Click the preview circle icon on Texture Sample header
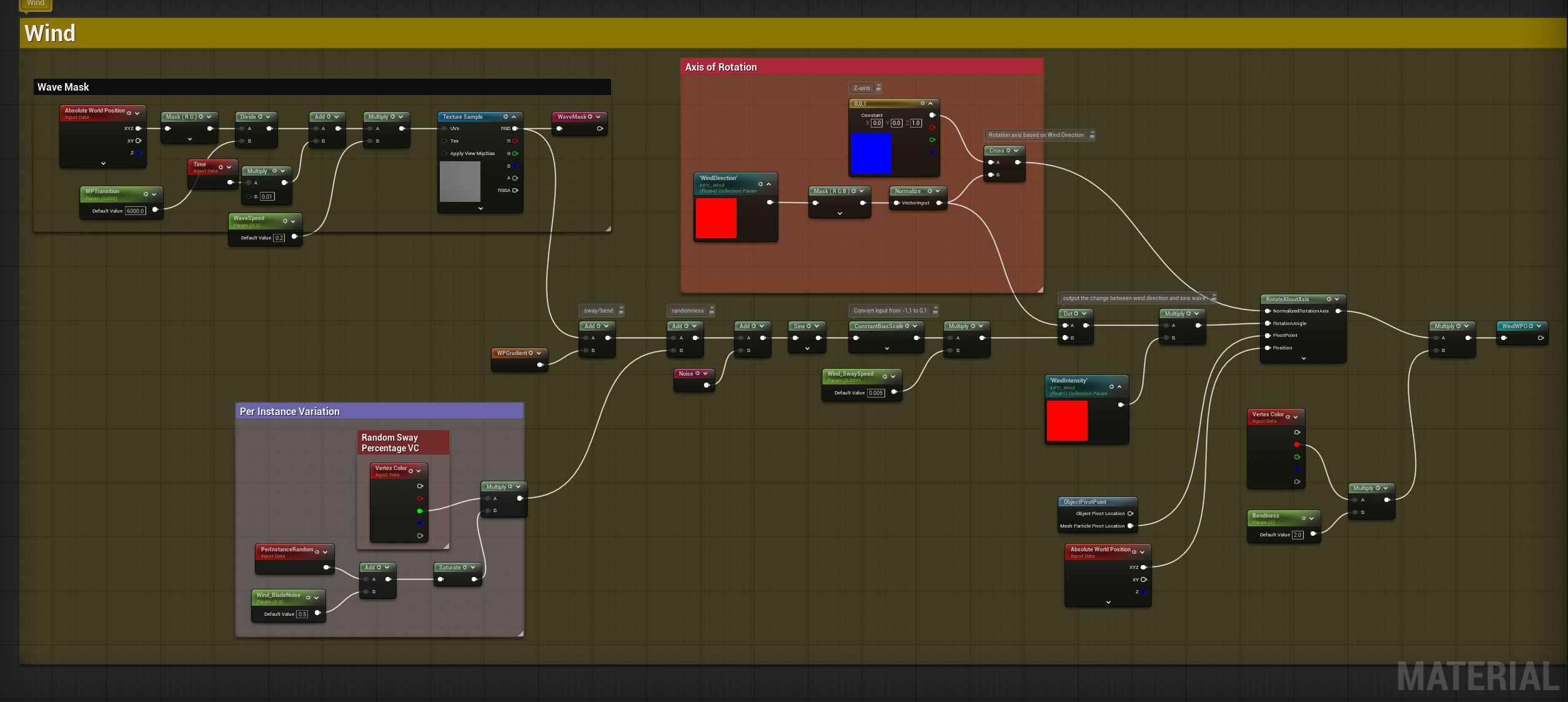This screenshot has height=702, width=1568. pyautogui.click(x=505, y=117)
